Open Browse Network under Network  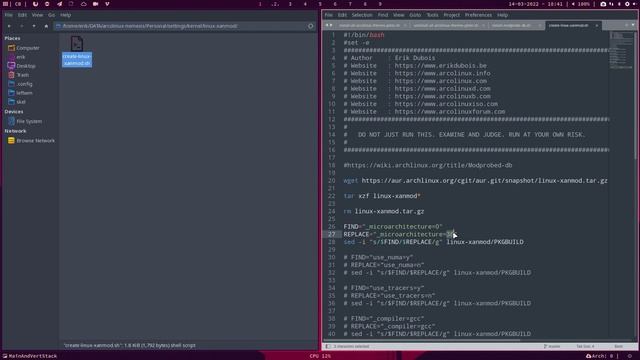point(35,140)
